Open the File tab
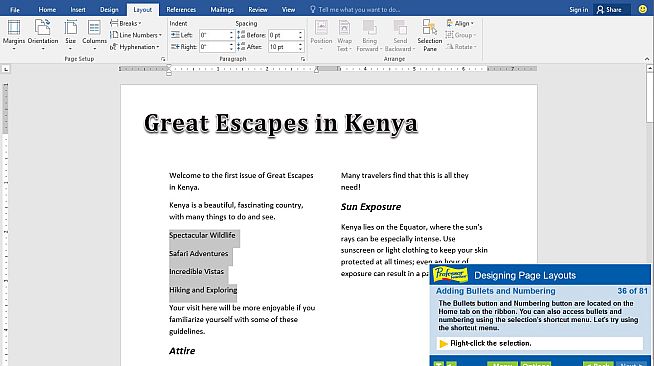 [15, 10]
